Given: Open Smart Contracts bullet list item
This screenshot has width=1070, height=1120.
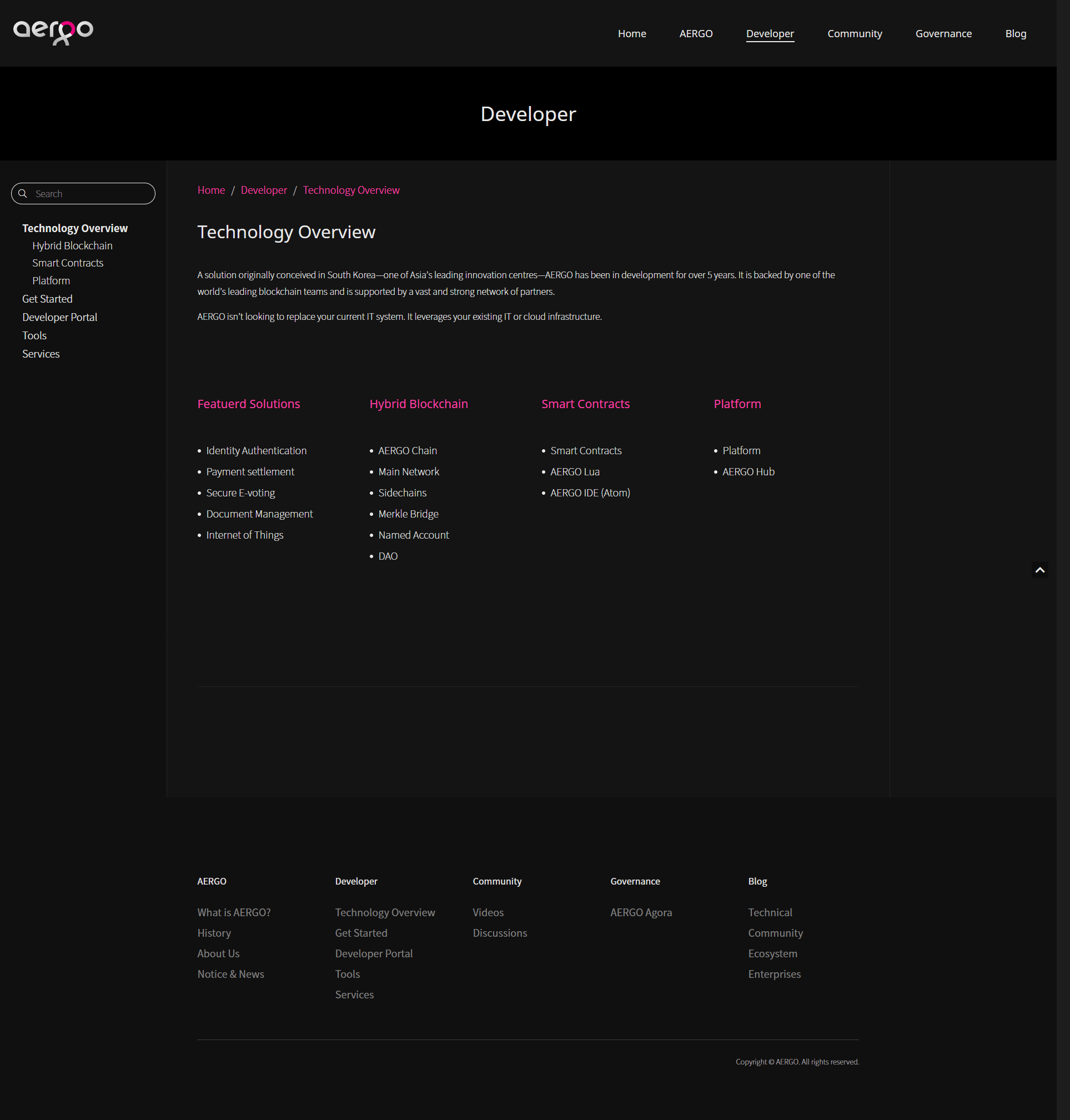Looking at the screenshot, I should click(586, 450).
